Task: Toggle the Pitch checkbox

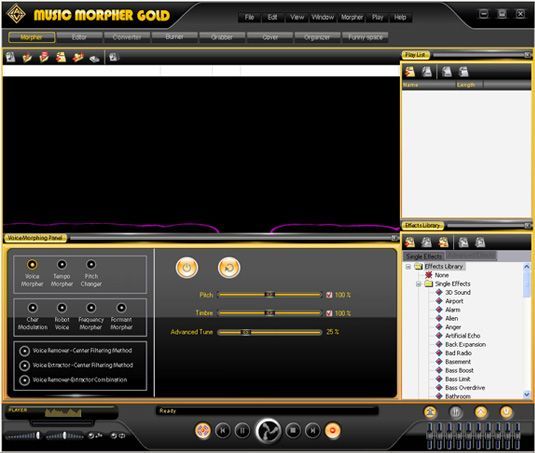Action: click(x=329, y=295)
